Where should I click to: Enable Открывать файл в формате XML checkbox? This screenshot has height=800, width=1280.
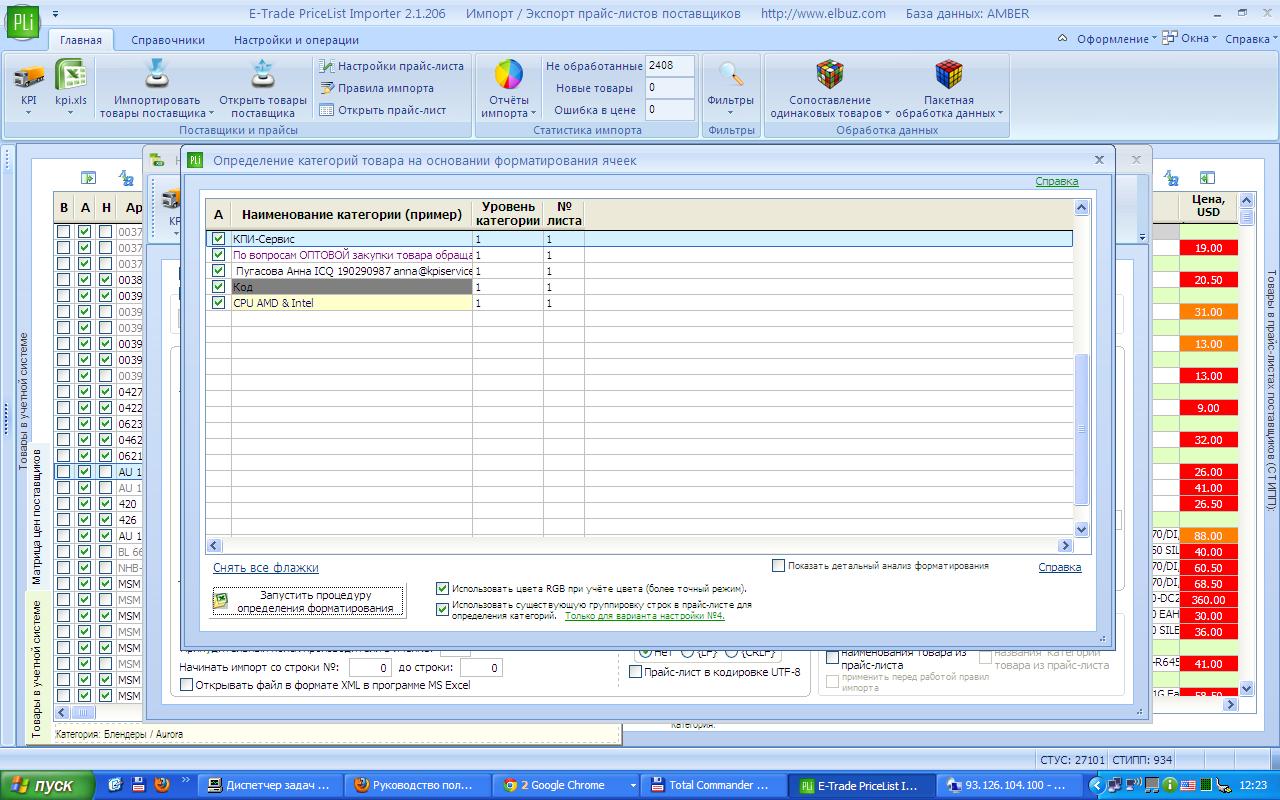186,685
